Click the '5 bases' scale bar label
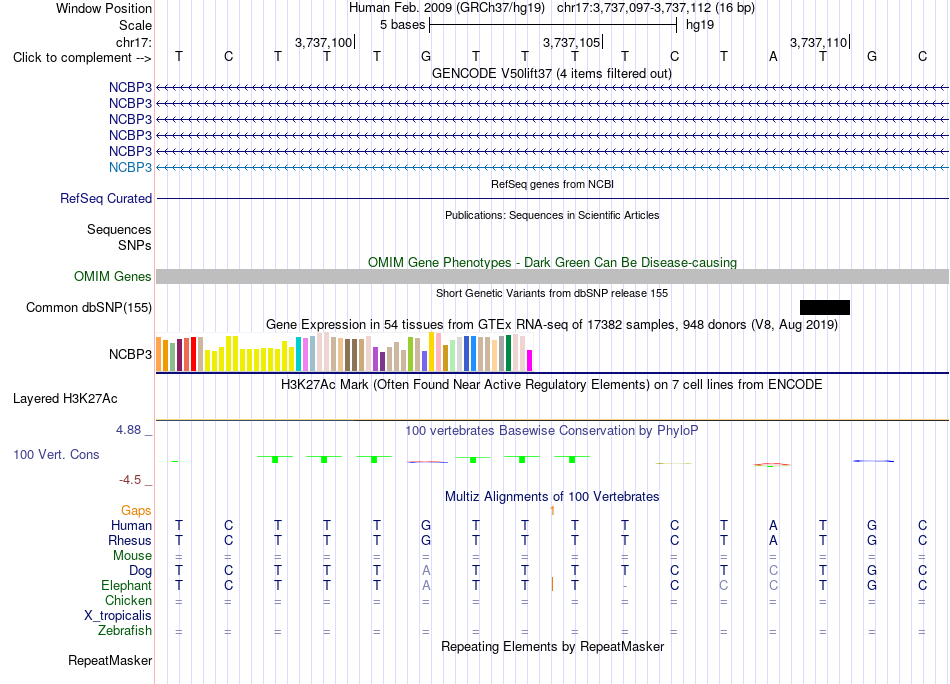 tap(402, 25)
